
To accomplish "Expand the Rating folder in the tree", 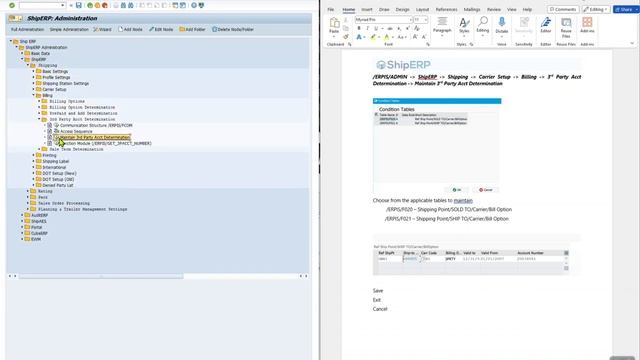I will click(x=28, y=191).
